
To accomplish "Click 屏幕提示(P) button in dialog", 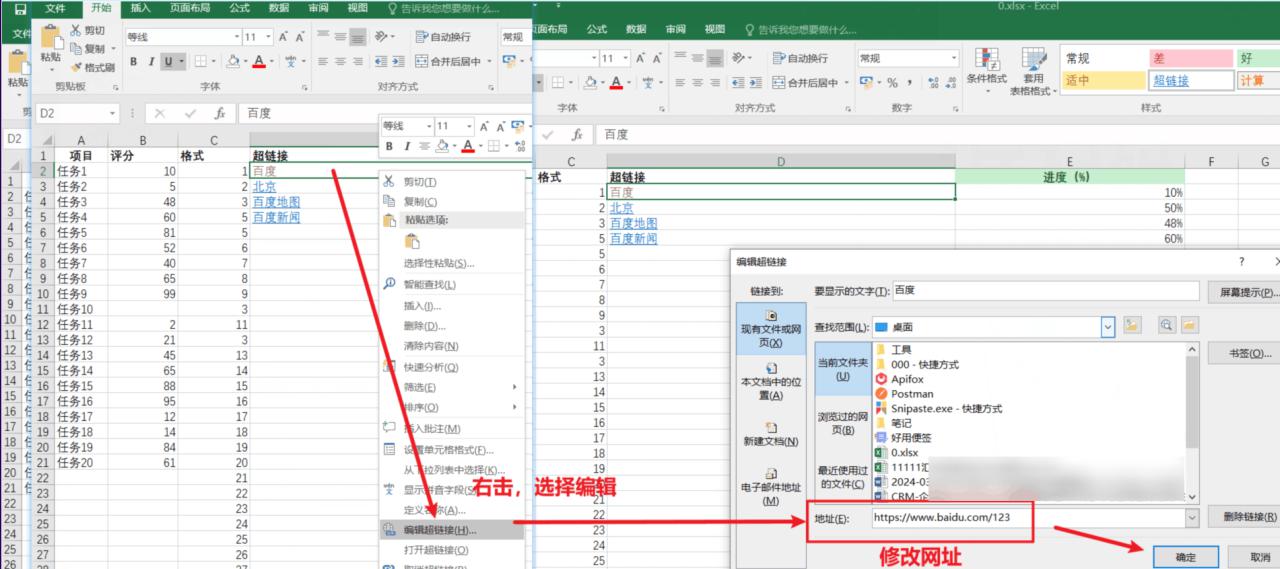I will tap(1244, 292).
